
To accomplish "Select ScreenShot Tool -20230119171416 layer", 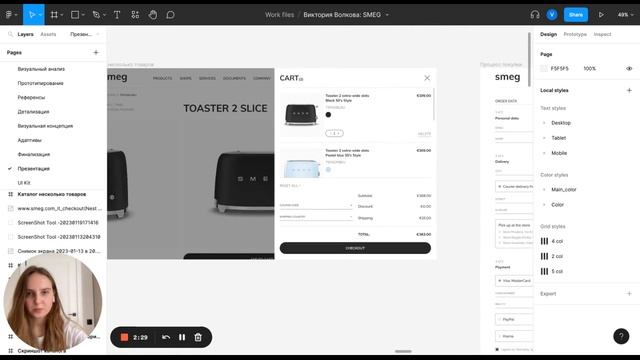I will tap(58, 223).
